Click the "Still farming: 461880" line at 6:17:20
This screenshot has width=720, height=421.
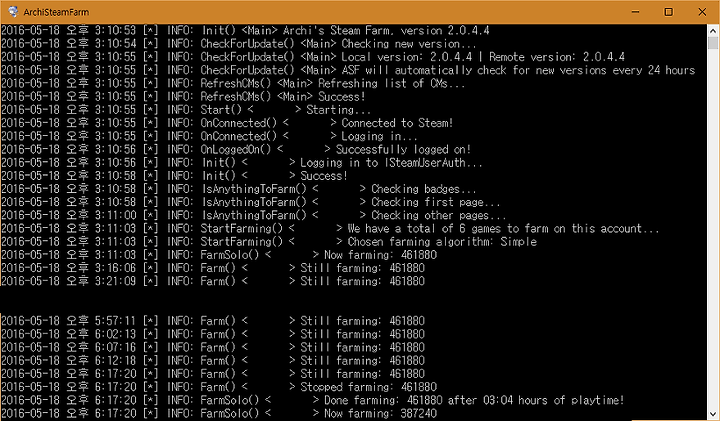pyautogui.click(x=213, y=374)
